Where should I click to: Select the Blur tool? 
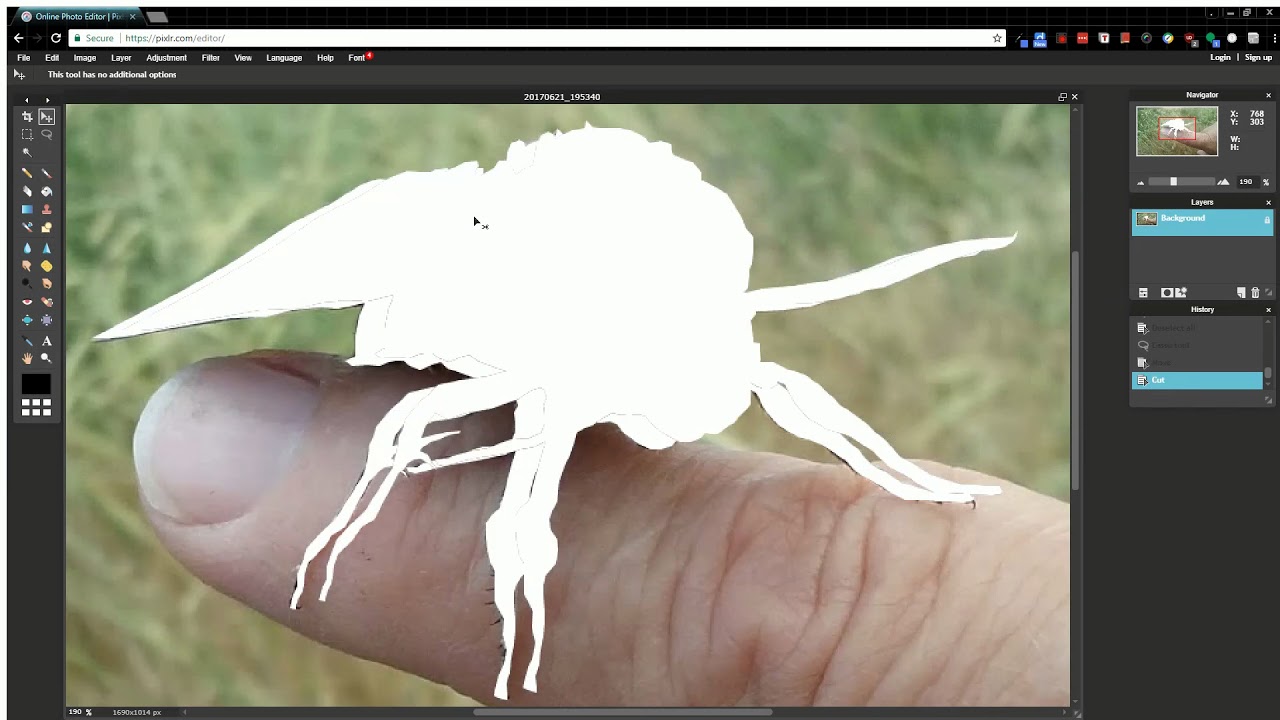click(x=27, y=247)
